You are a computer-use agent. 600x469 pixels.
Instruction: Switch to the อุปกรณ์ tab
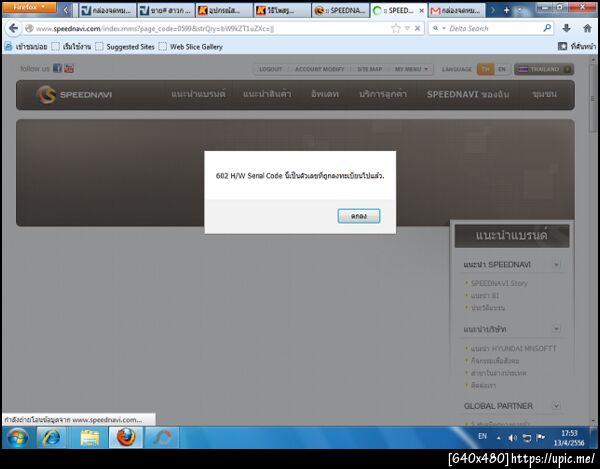[x=224, y=11]
